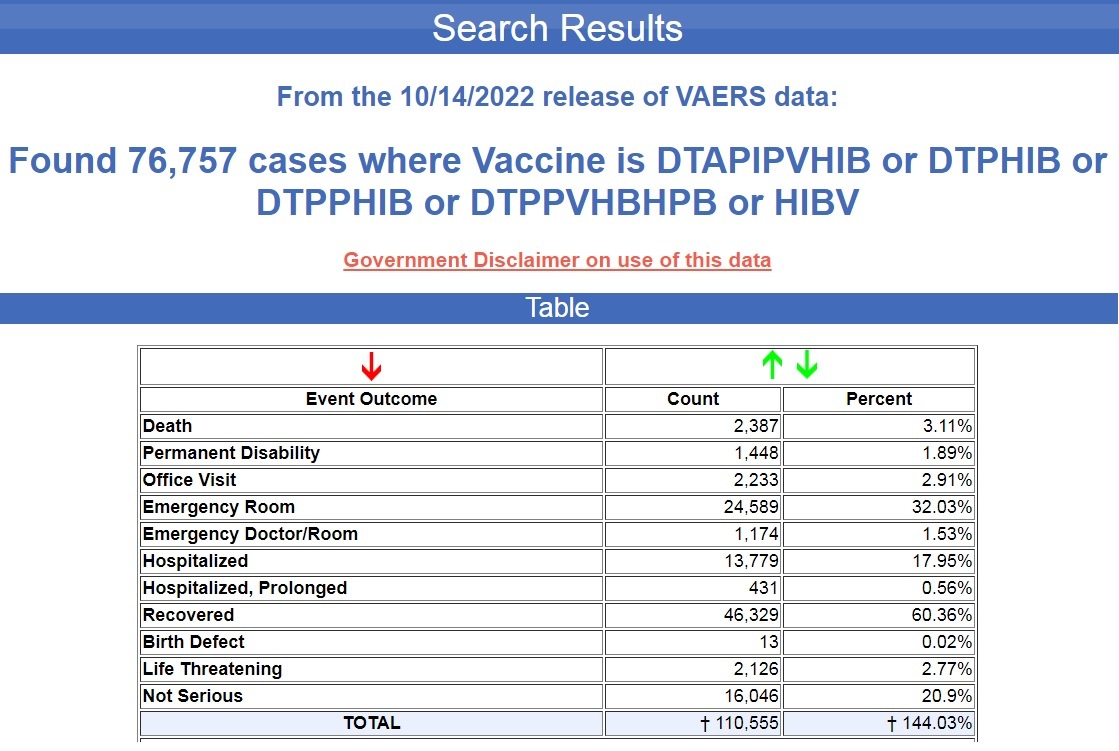Click the Death row label
Screen dimensions: 1119x751
click(168, 426)
